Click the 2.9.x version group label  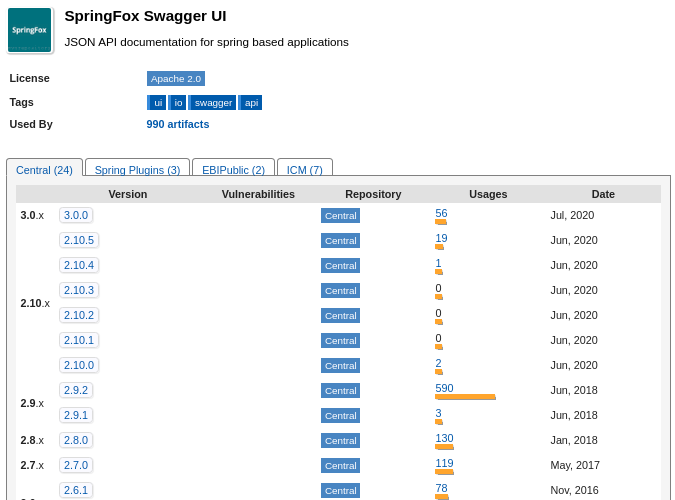click(32, 403)
